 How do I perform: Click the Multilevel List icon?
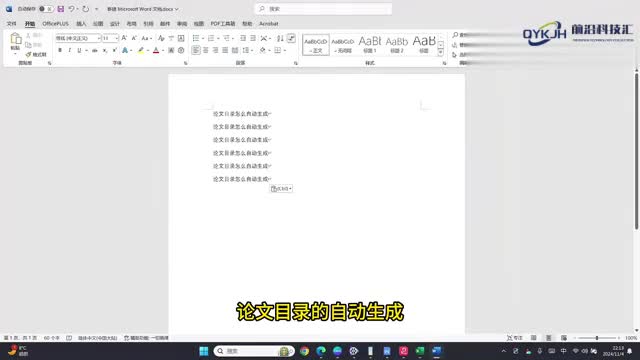tap(226, 38)
